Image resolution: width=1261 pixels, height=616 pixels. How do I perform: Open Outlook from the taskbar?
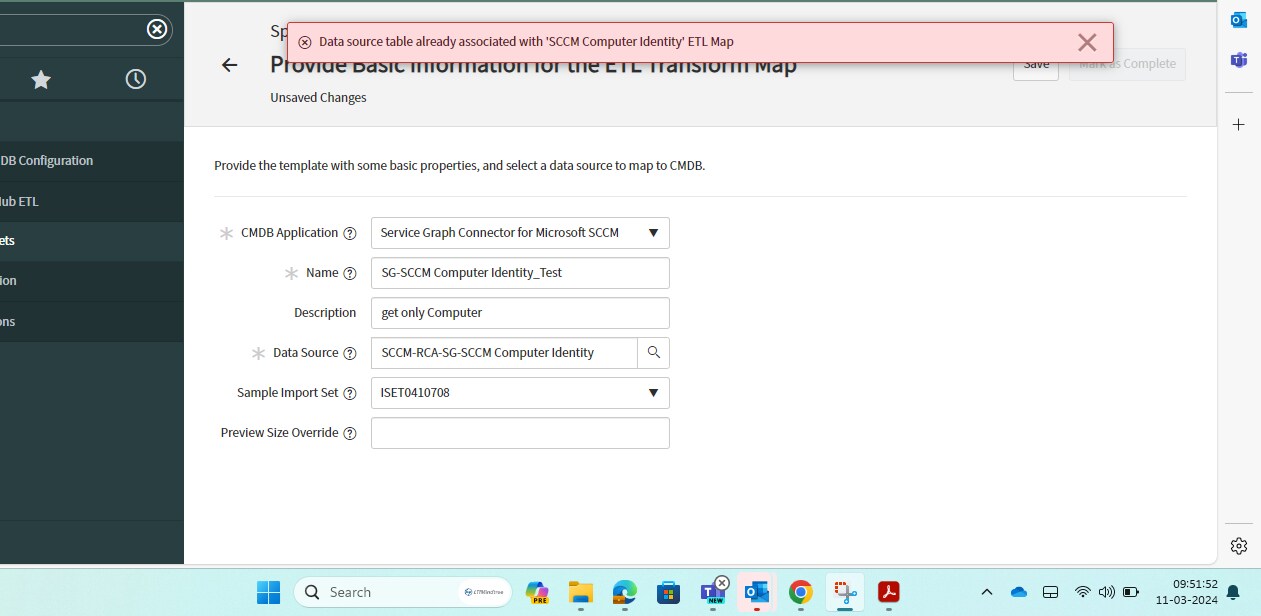(x=757, y=592)
